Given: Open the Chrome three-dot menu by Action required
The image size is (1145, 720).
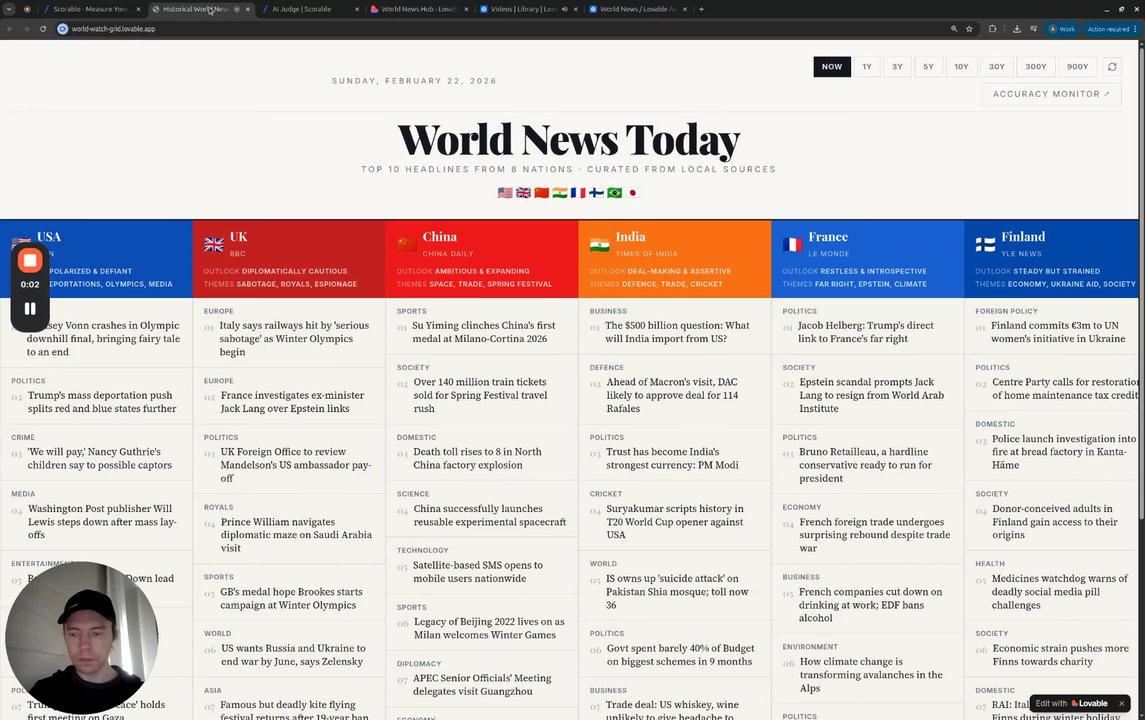Looking at the screenshot, I should pyautogui.click(x=1135, y=29).
